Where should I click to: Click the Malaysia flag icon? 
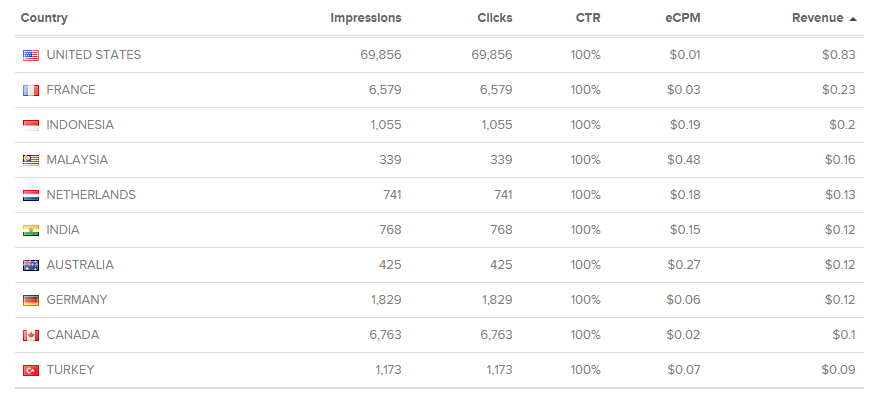coord(31,160)
